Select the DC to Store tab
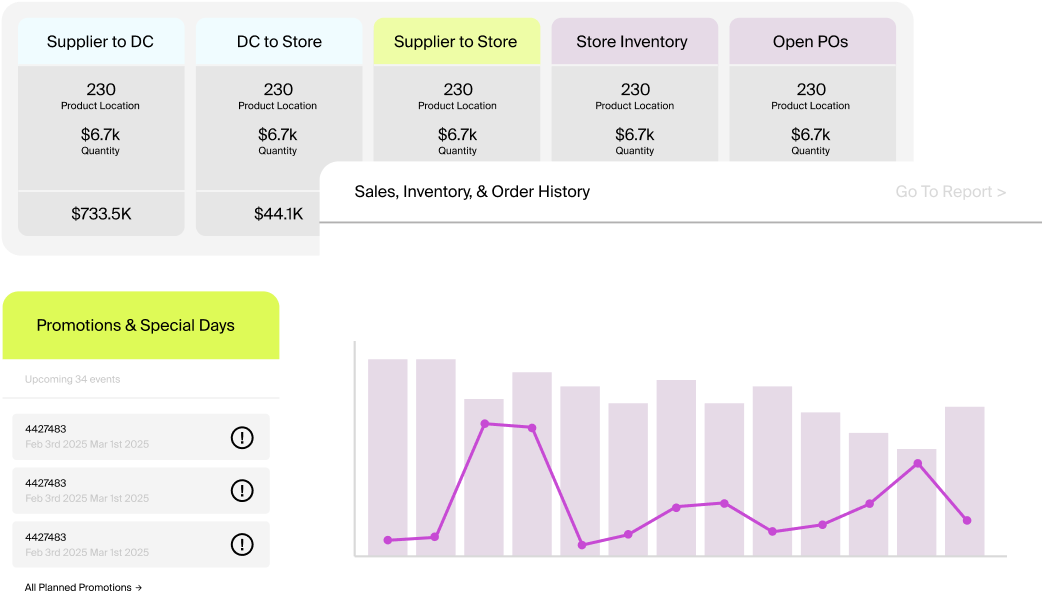1042x609 pixels. (x=279, y=42)
